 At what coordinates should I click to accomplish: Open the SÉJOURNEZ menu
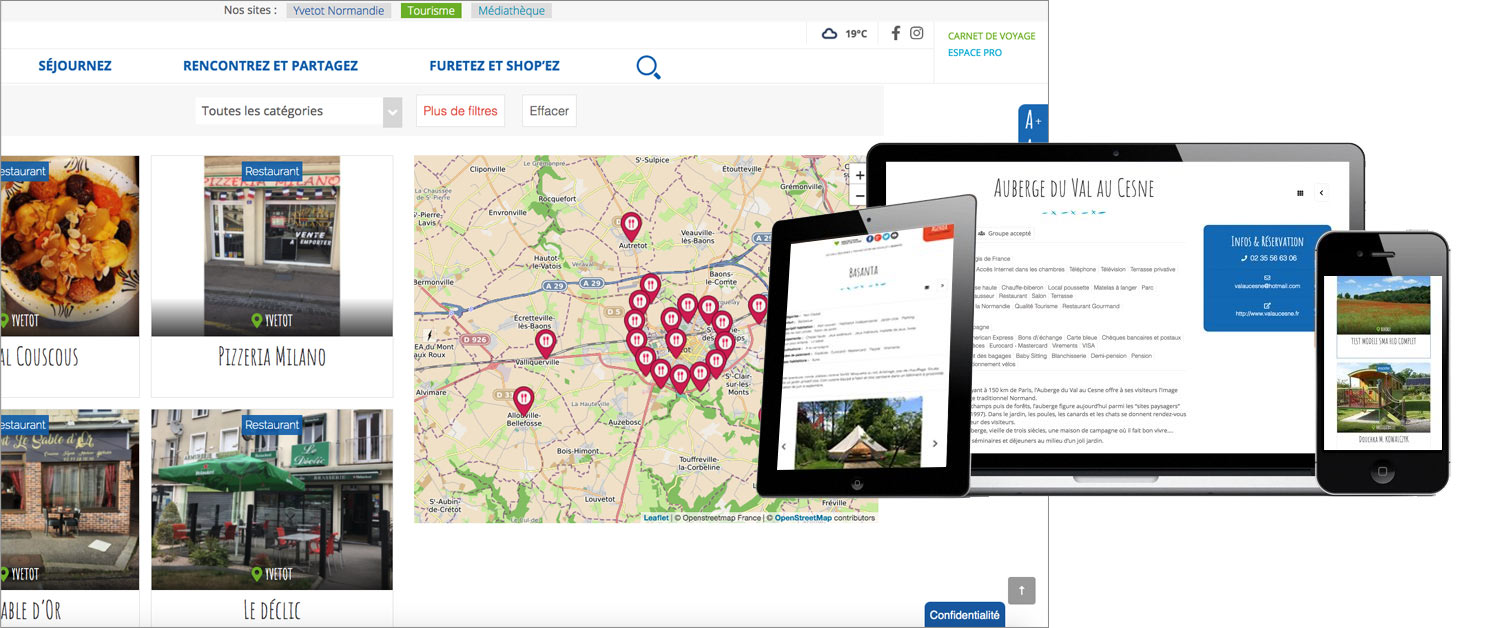75,66
